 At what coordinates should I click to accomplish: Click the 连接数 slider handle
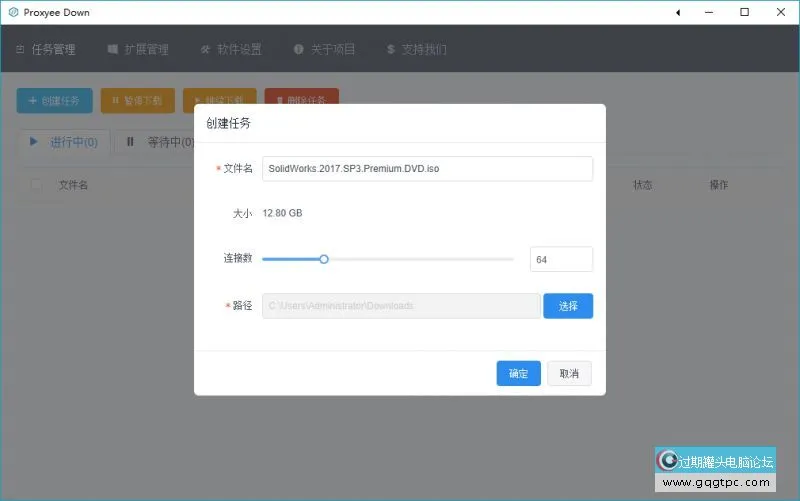[x=324, y=259]
